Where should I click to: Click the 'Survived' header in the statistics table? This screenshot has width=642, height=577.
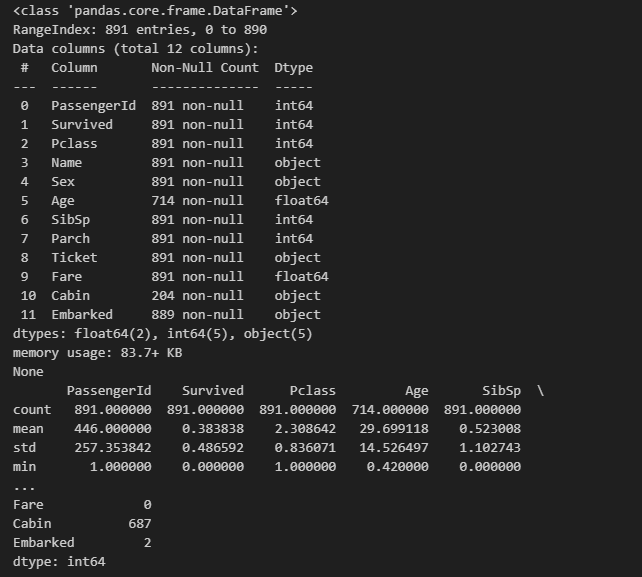[x=212, y=391]
